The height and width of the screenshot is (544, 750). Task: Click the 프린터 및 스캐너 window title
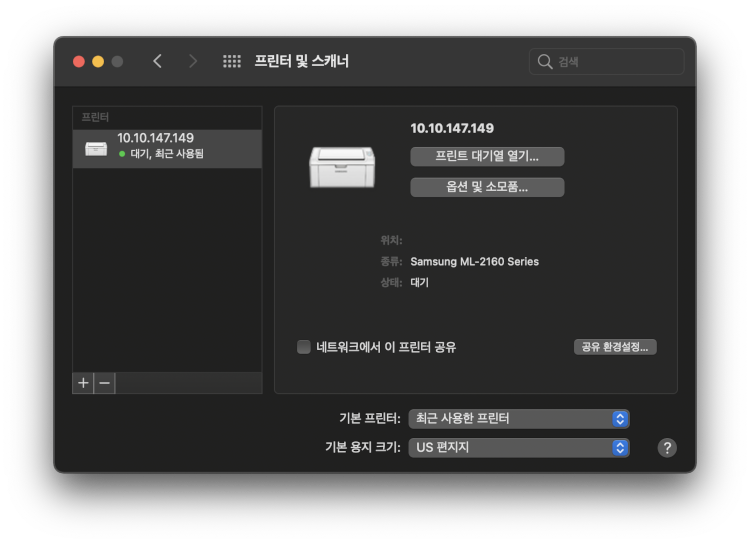coord(301,61)
